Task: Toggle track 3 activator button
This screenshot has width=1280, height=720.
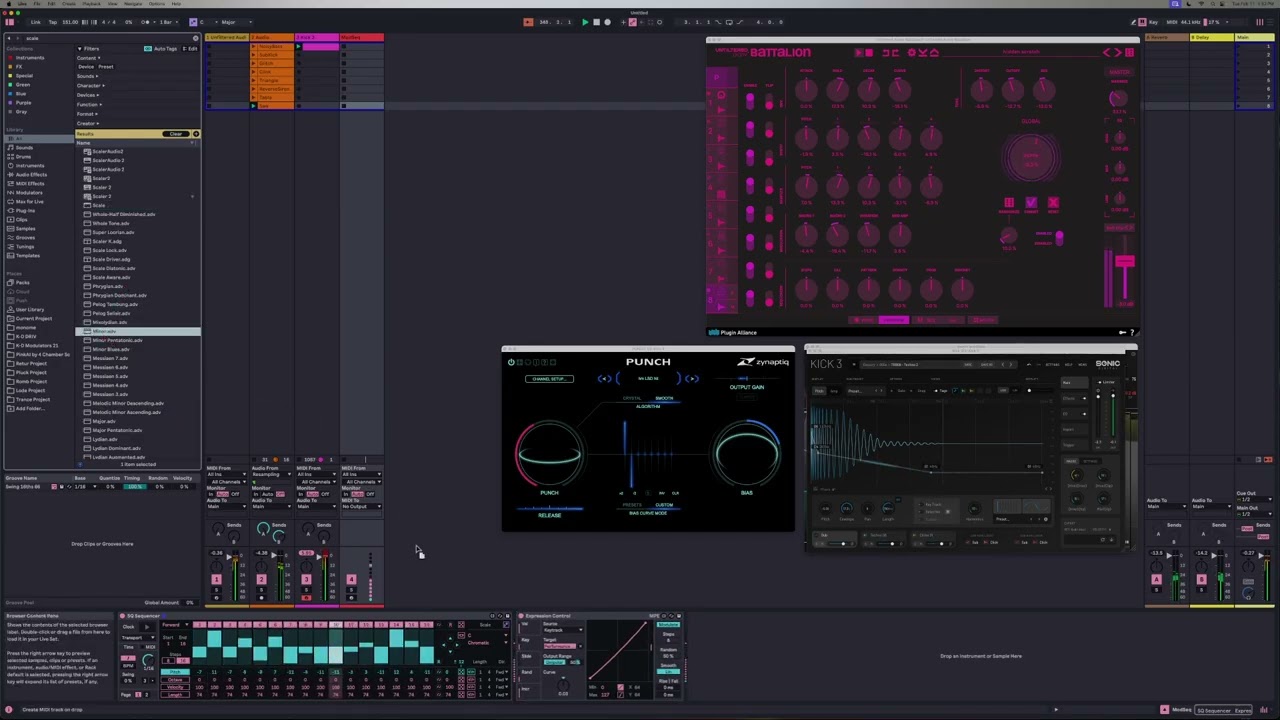Action: pyautogui.click(x=306, y=580)
